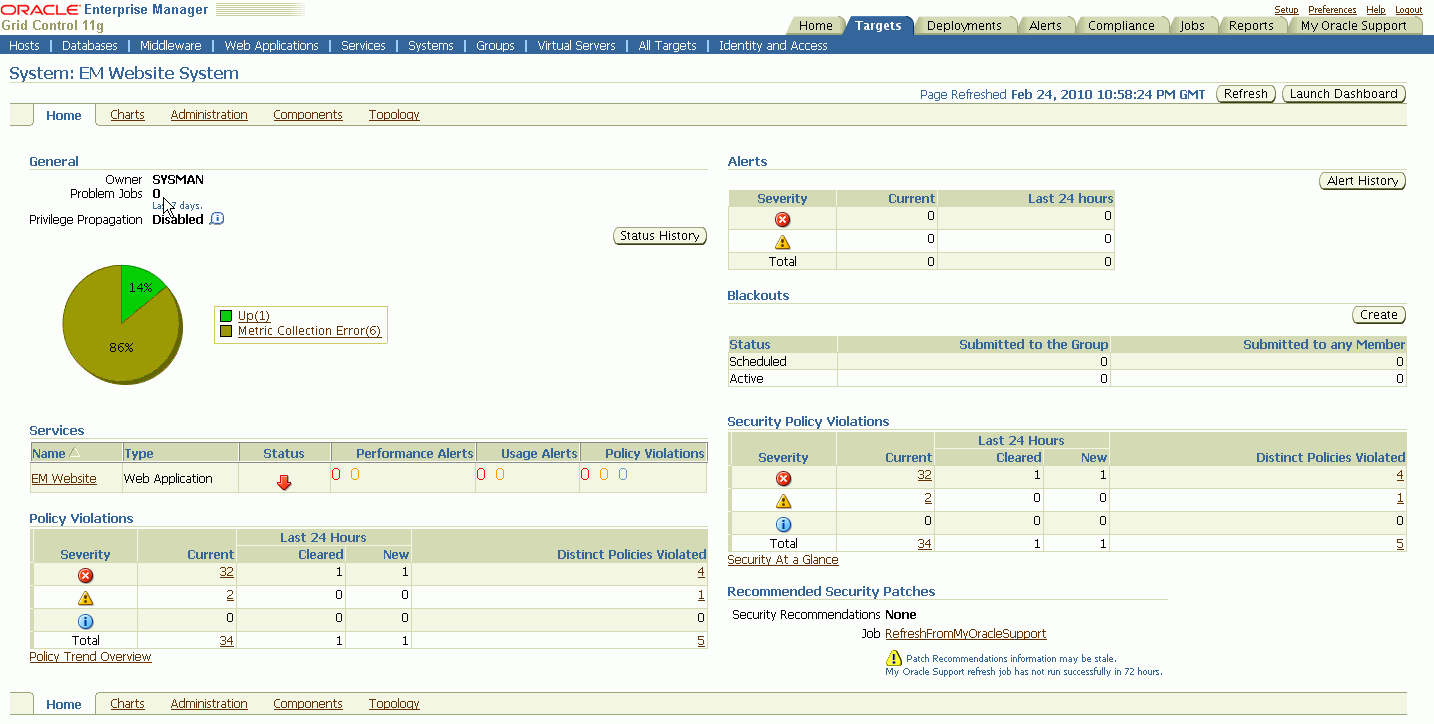This screenshot has width=1434, height=724.
Task: Click critical icon in Policy Violations table
Action: click(x=86, y=575)
